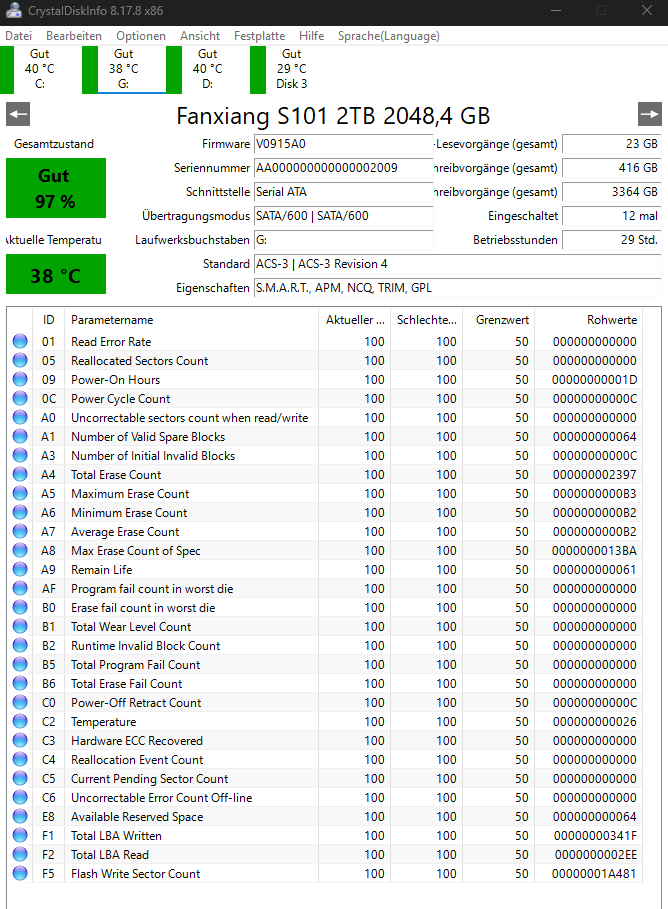Click the Aktueller column header

(x=354, y=320)
